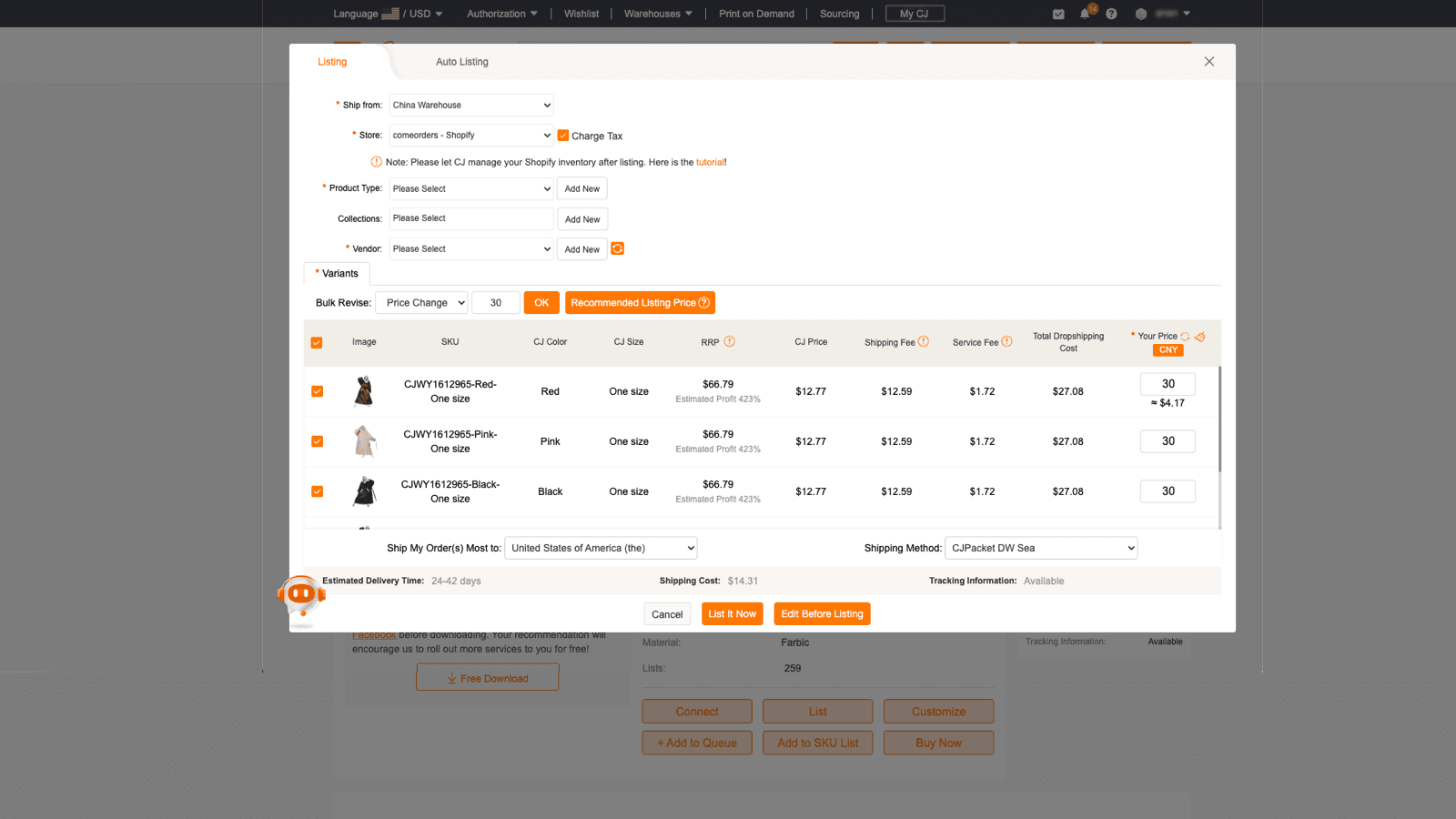1456x819 pixels.
Task: Uncheck the Black variant row
Action: tap(317, 491)
